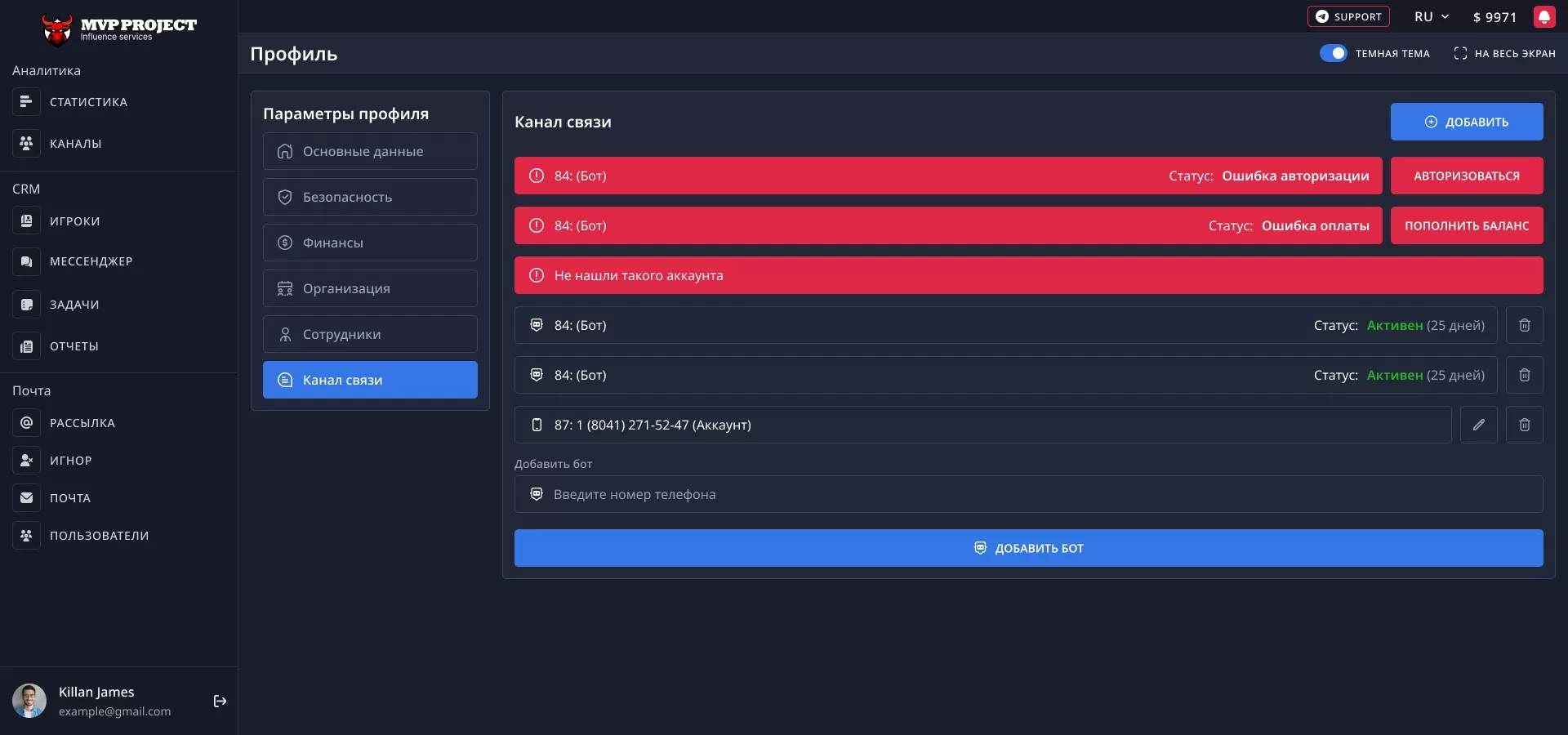Click the red notification bell icon
This screenshot has height=735, width=1568.
(x=1543, y=17)
